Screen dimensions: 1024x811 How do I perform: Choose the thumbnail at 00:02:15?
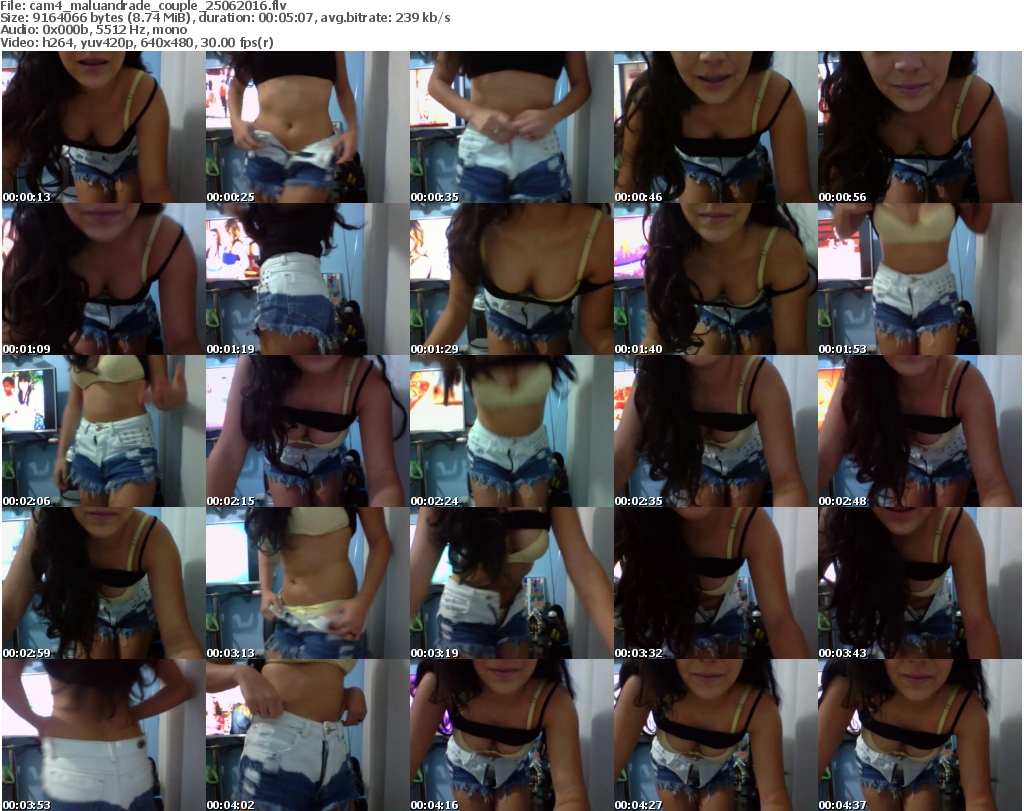(x=308, y=432)
